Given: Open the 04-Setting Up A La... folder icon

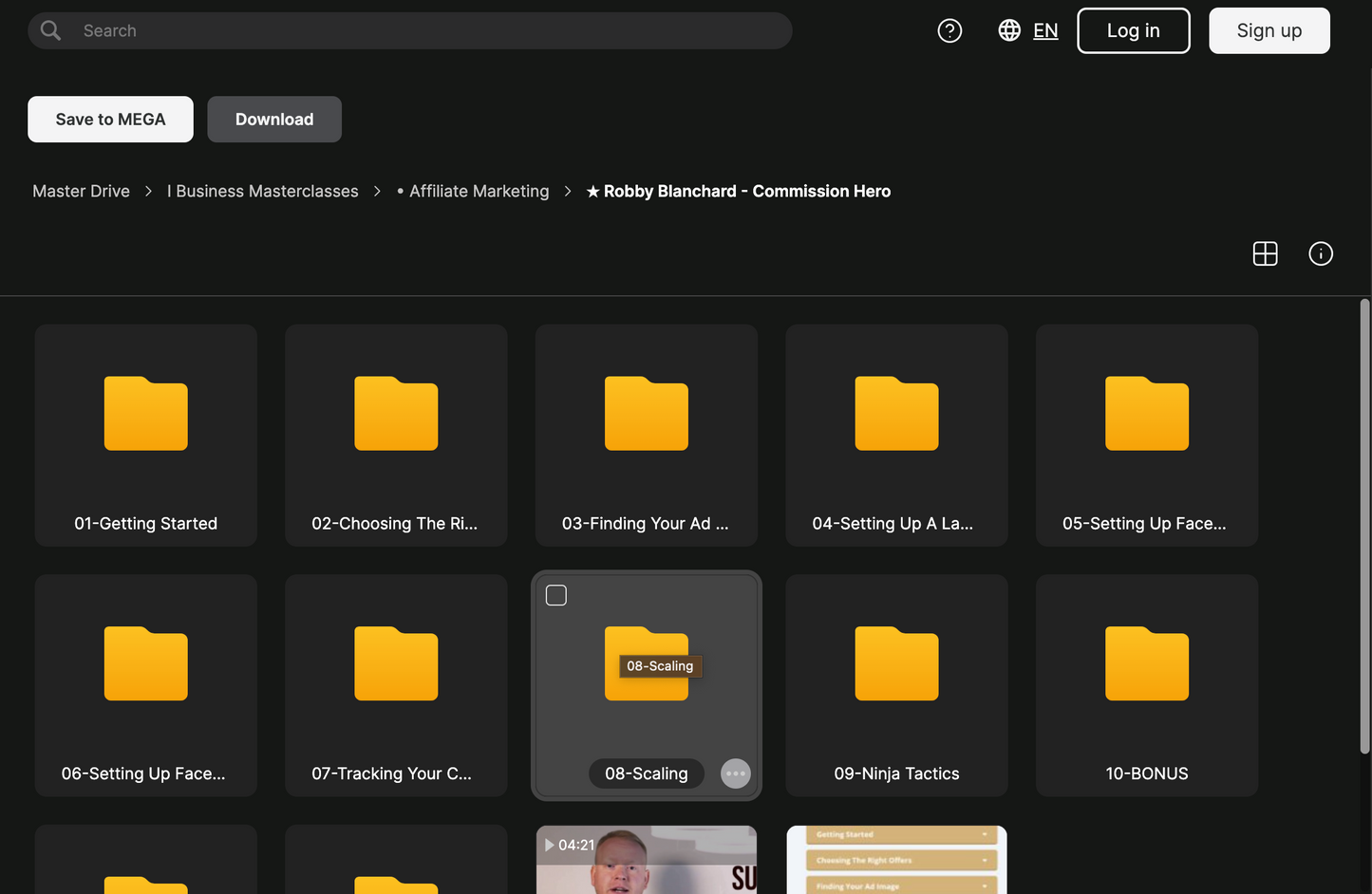Looking at the screenshot, I should click(896, 414).
